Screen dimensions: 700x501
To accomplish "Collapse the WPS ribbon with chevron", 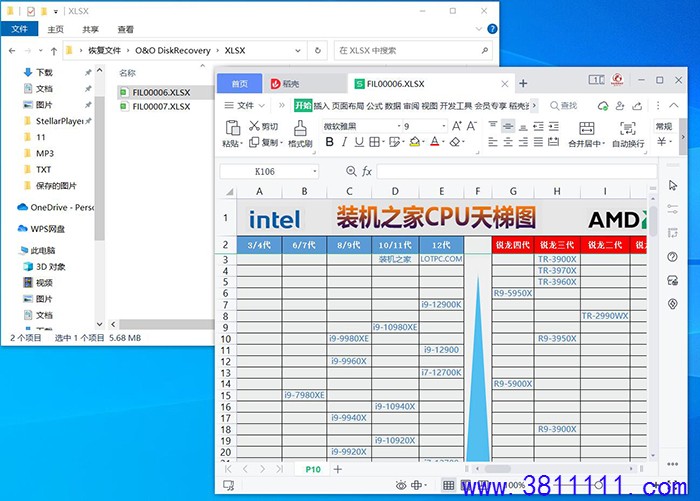I will tap(674, 105).
